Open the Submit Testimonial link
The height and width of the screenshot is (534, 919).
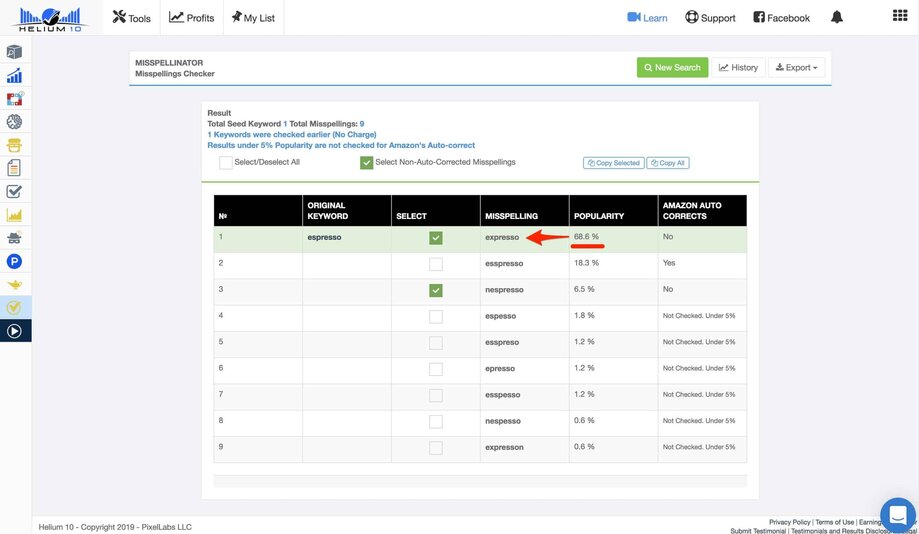(758, 530)
